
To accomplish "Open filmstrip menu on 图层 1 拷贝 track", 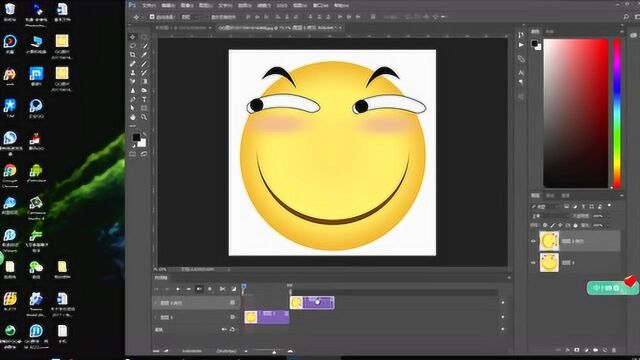I will (233, 302).
